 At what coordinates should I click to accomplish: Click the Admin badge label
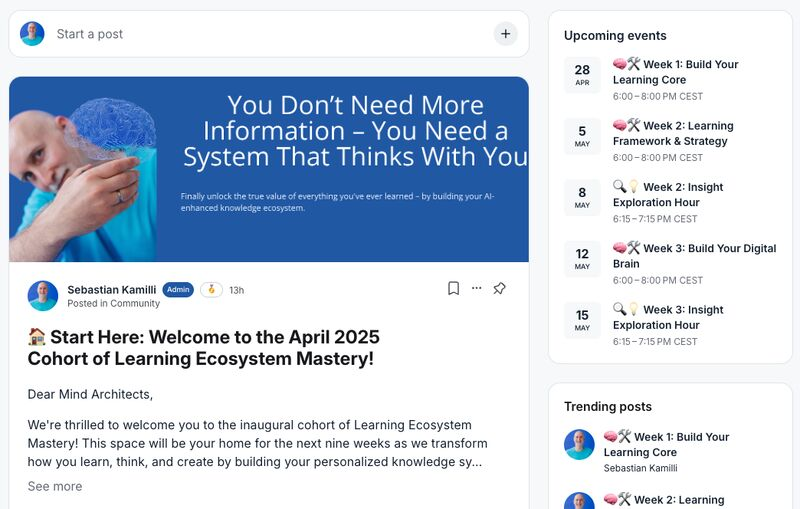(x=178, y=290)
